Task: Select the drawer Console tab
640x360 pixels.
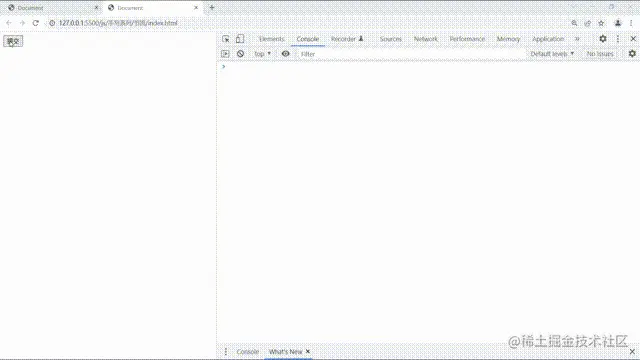Action: click(248, 351)
